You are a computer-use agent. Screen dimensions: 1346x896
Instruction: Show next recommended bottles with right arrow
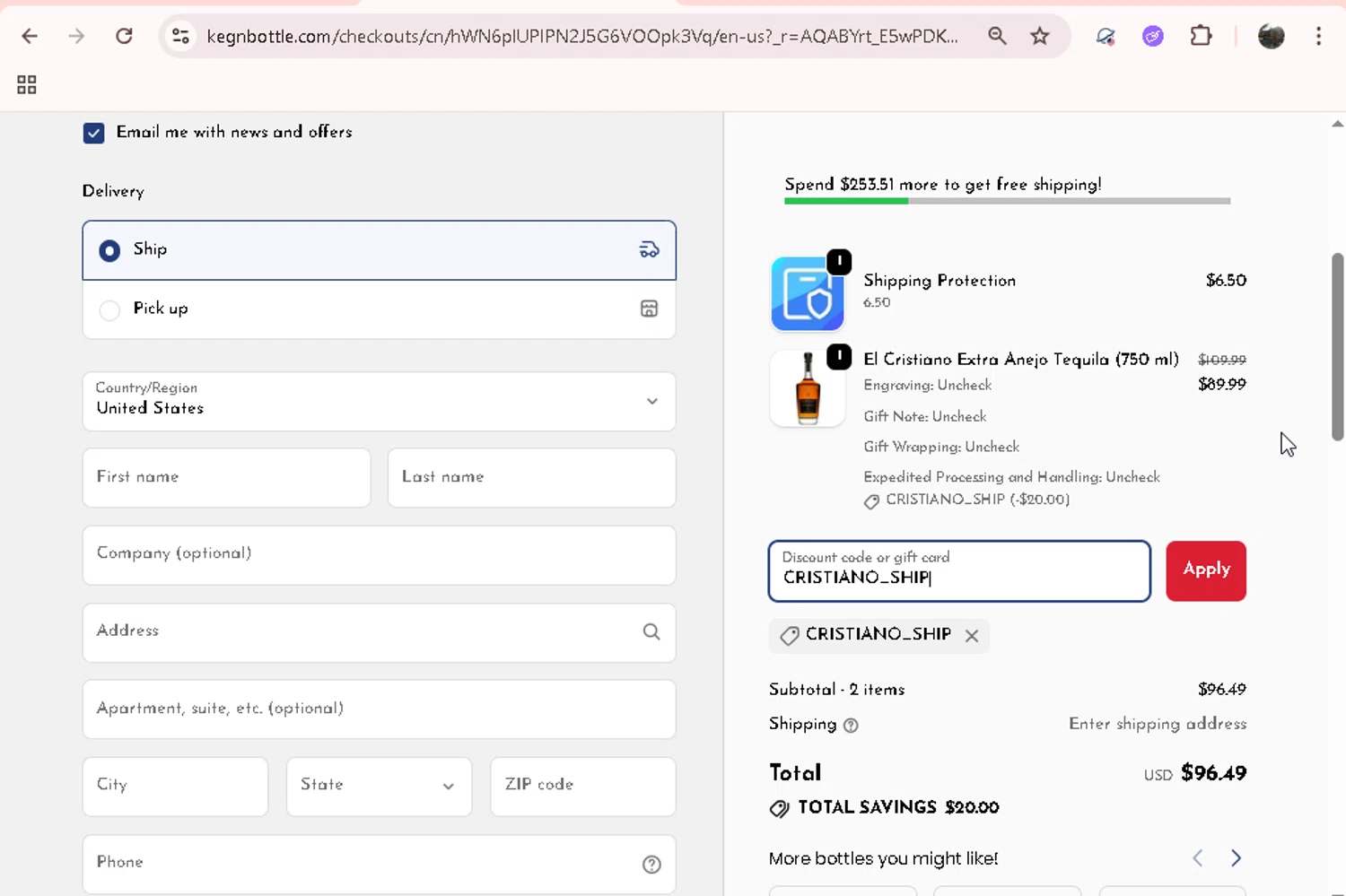1236,858
